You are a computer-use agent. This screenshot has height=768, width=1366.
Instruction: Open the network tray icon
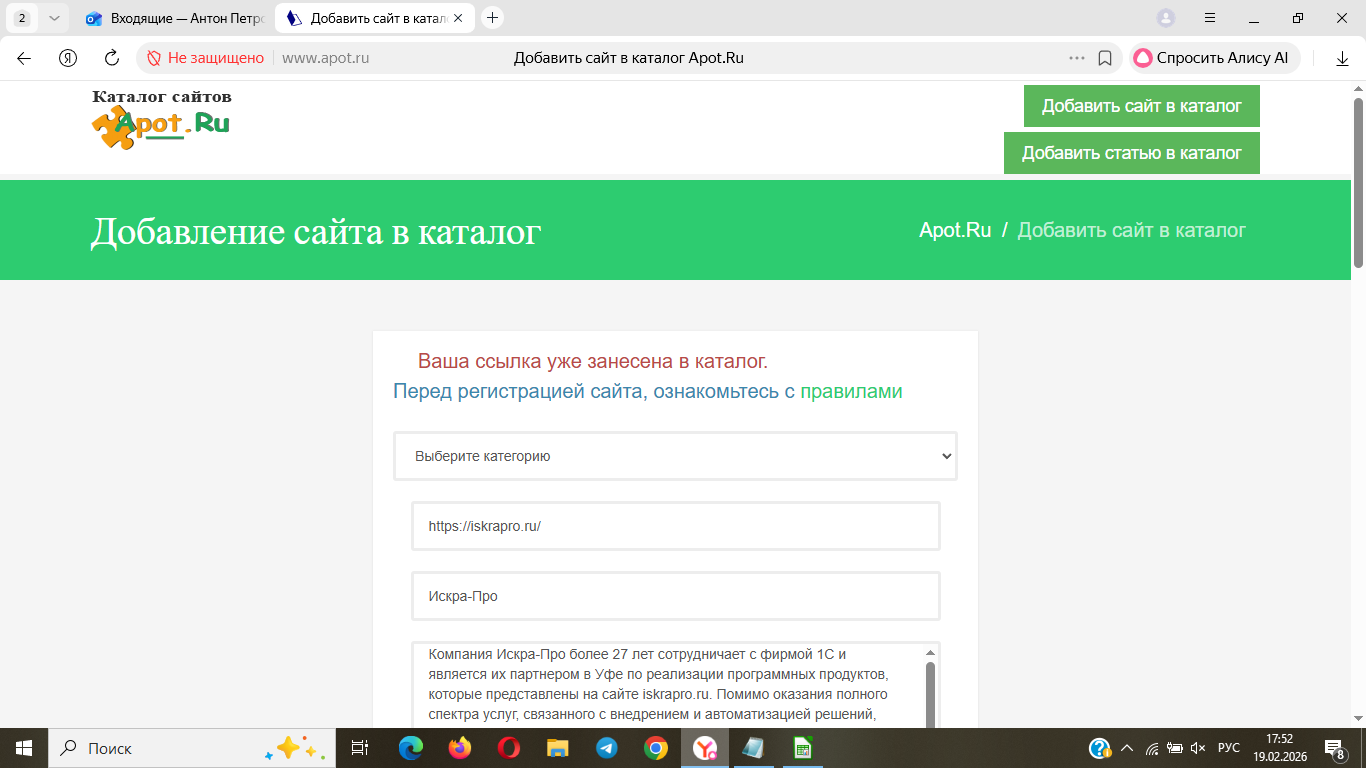coord(1152,748)
